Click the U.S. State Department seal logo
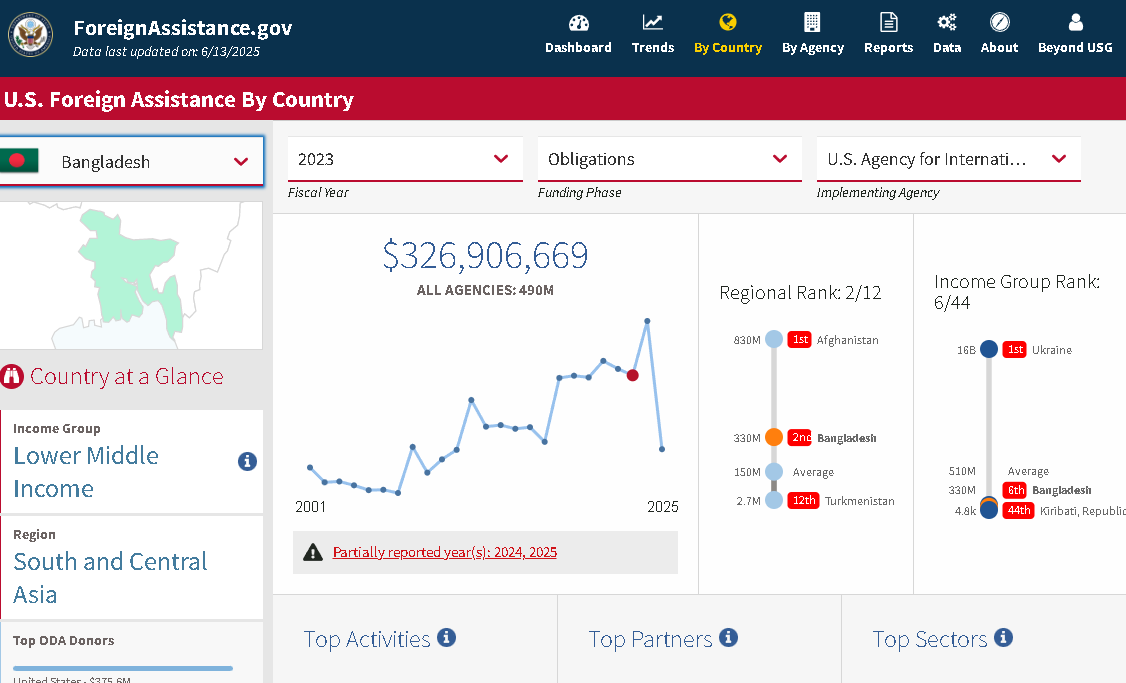The image size is (1126, 683). click(30, 34)
